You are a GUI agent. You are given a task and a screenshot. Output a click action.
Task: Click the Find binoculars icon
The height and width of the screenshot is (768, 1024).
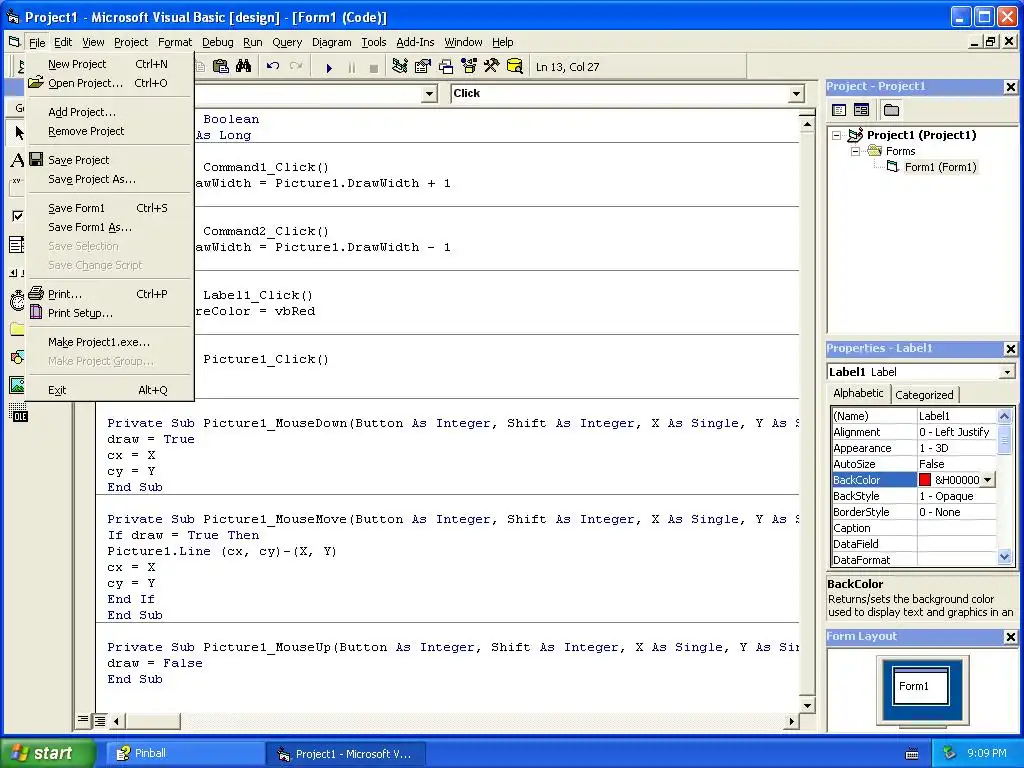244,67
